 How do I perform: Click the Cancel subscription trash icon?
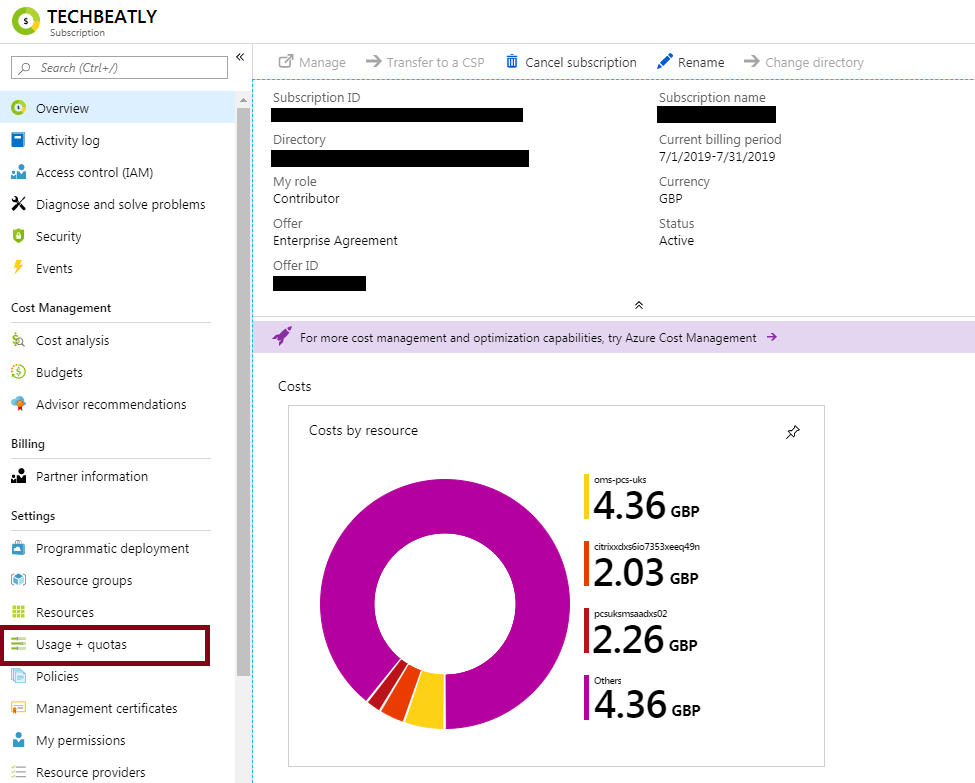(x=512, y=62)
